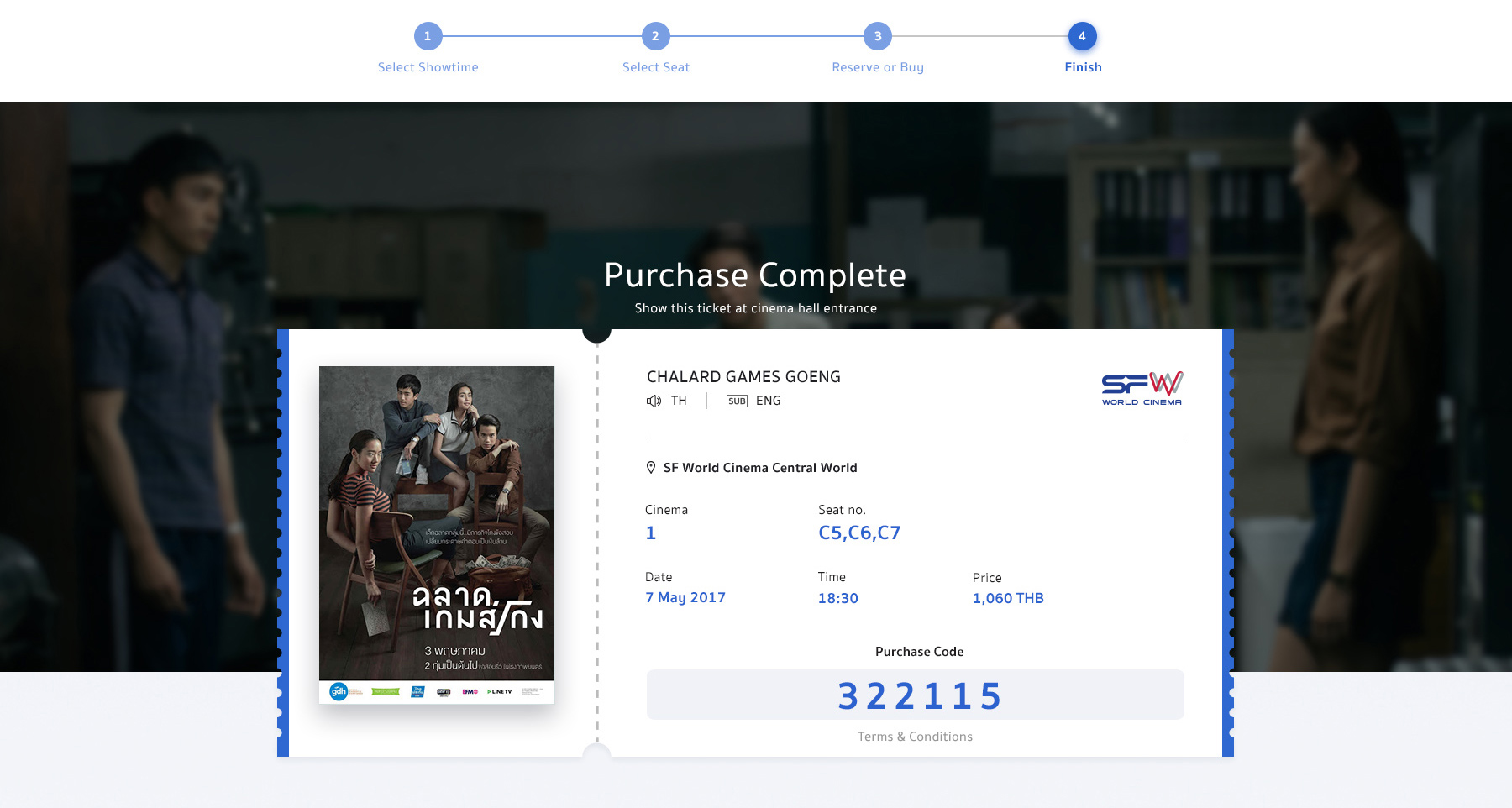This screenshot has height=808, width=1512.
Task: Select the Finish step label
Action: click(1083, 67)
